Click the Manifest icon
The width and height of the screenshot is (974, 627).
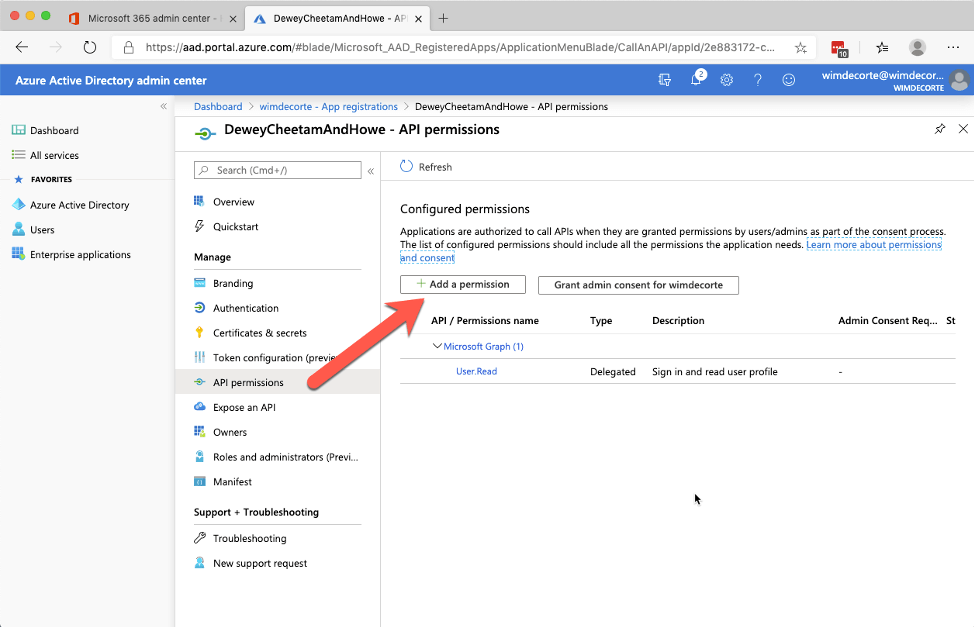199,482
